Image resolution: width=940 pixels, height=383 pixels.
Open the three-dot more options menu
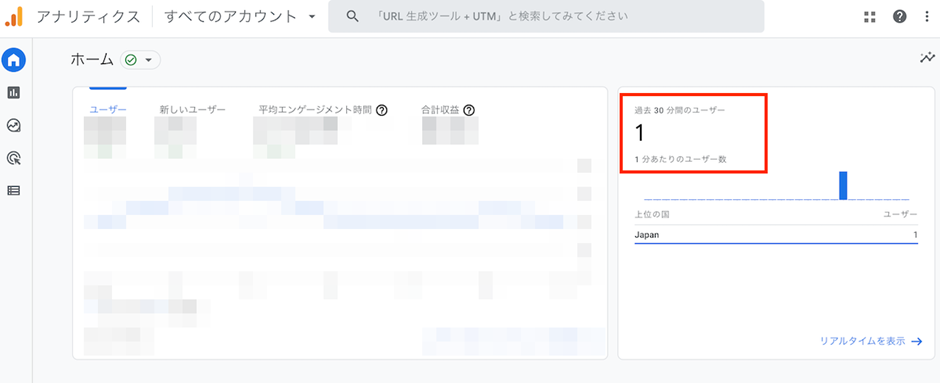pyautogui.click(x=927, y=17)
